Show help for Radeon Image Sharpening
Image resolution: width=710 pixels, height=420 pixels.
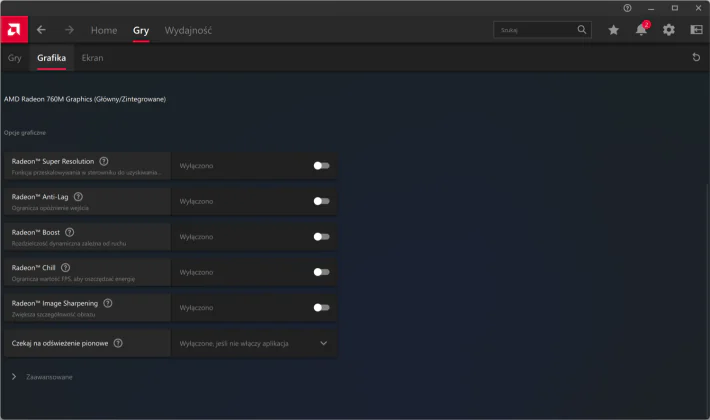tap(108, 303)
